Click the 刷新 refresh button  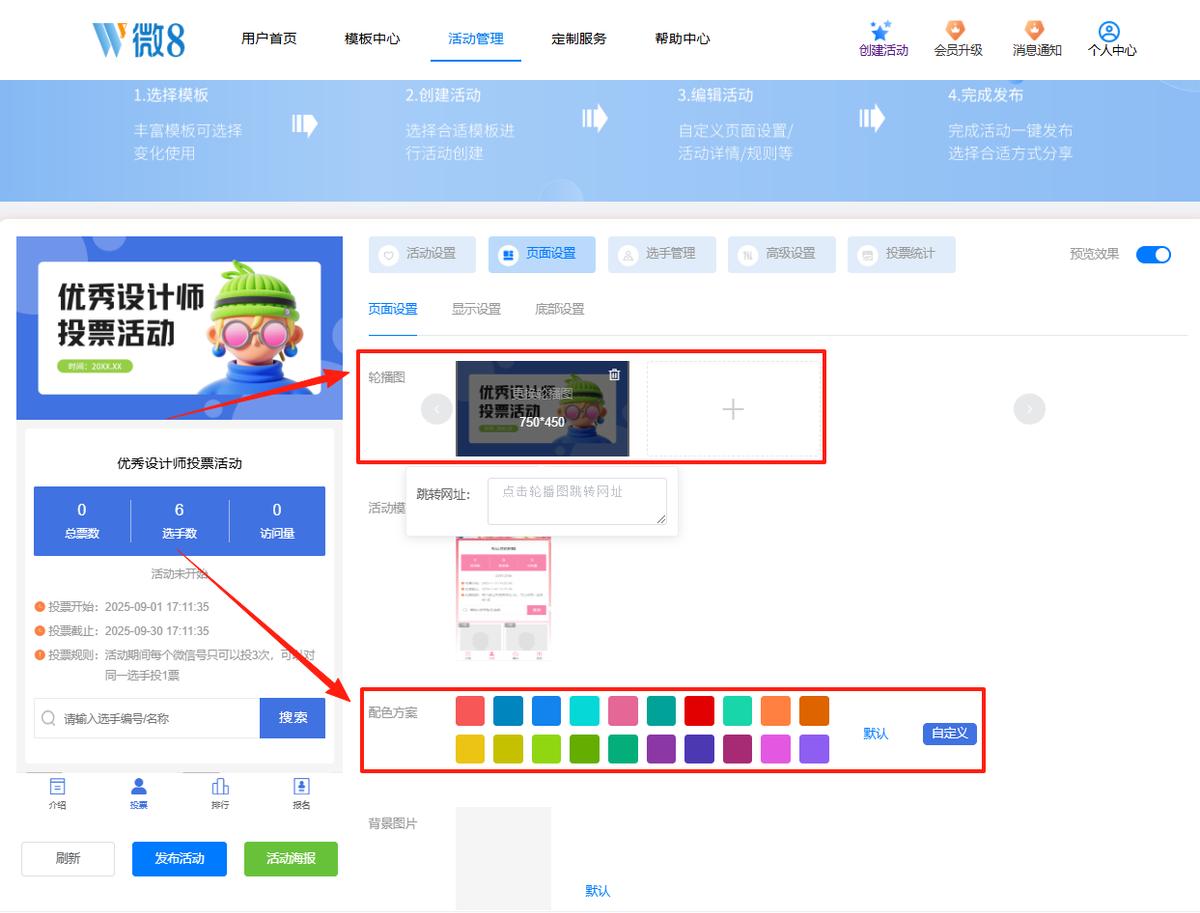coord(68,858)
